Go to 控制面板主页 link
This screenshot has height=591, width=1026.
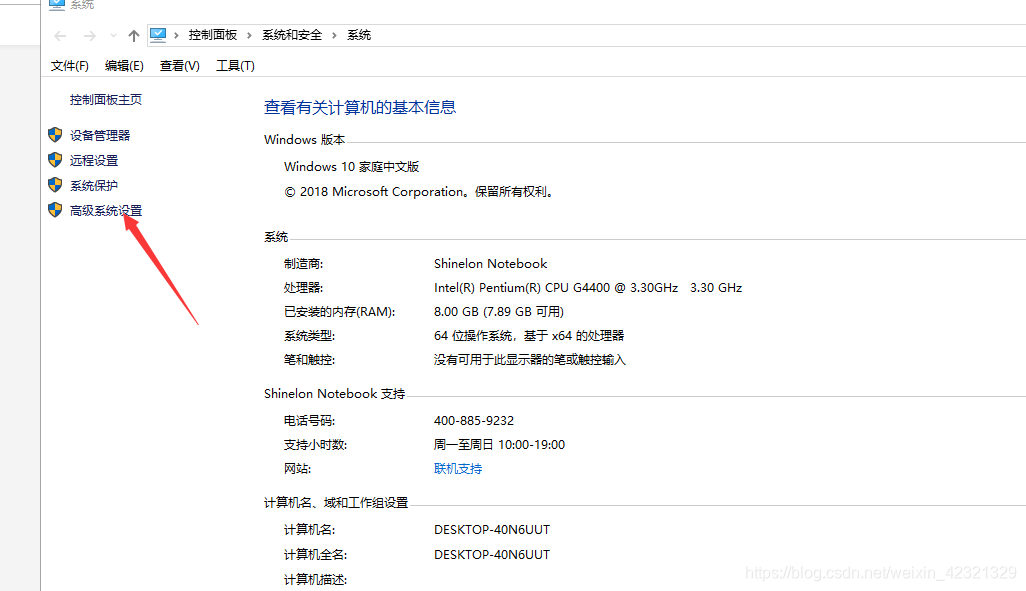(106, 99)
